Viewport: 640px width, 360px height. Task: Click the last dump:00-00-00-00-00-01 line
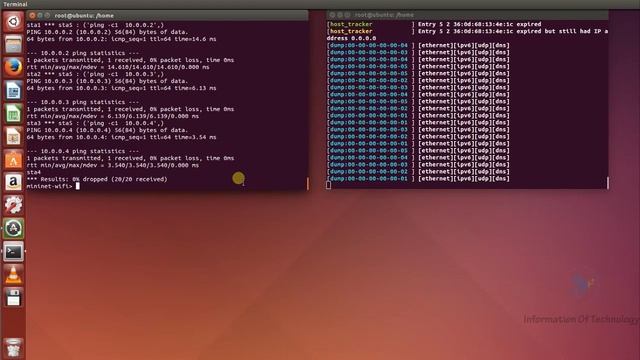point(418,179)
